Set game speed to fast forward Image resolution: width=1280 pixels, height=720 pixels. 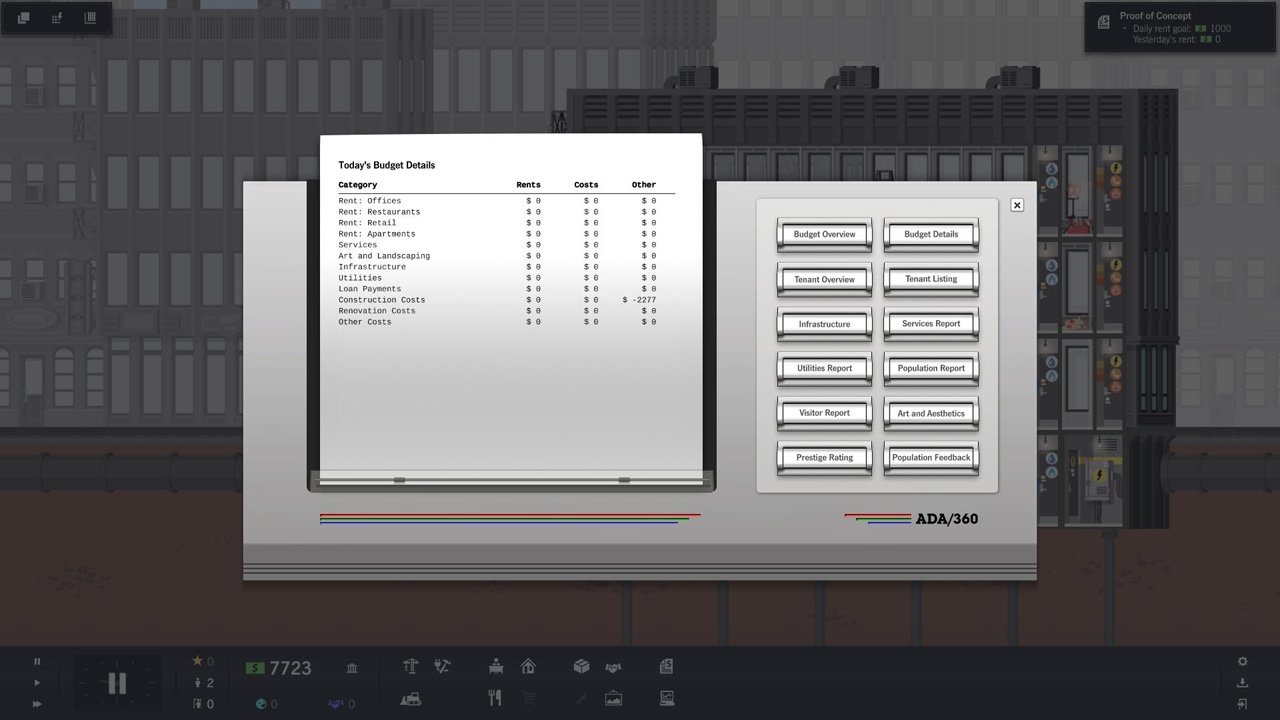[37, 704]
